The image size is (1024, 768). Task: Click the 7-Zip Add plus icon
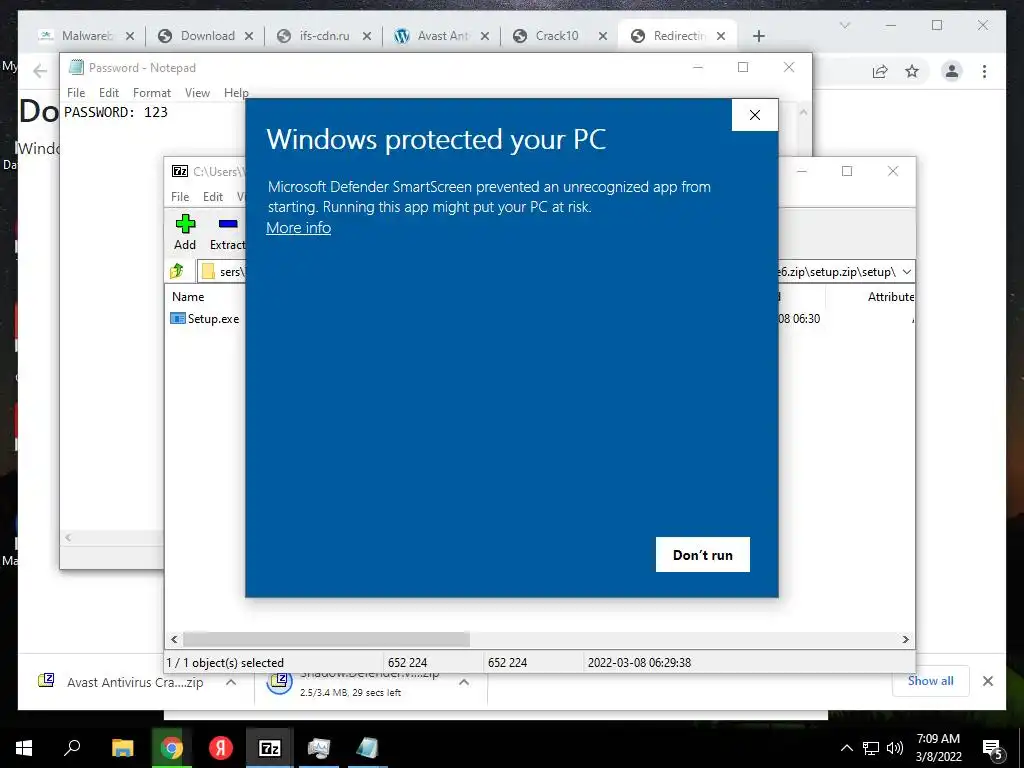point(185,224)
